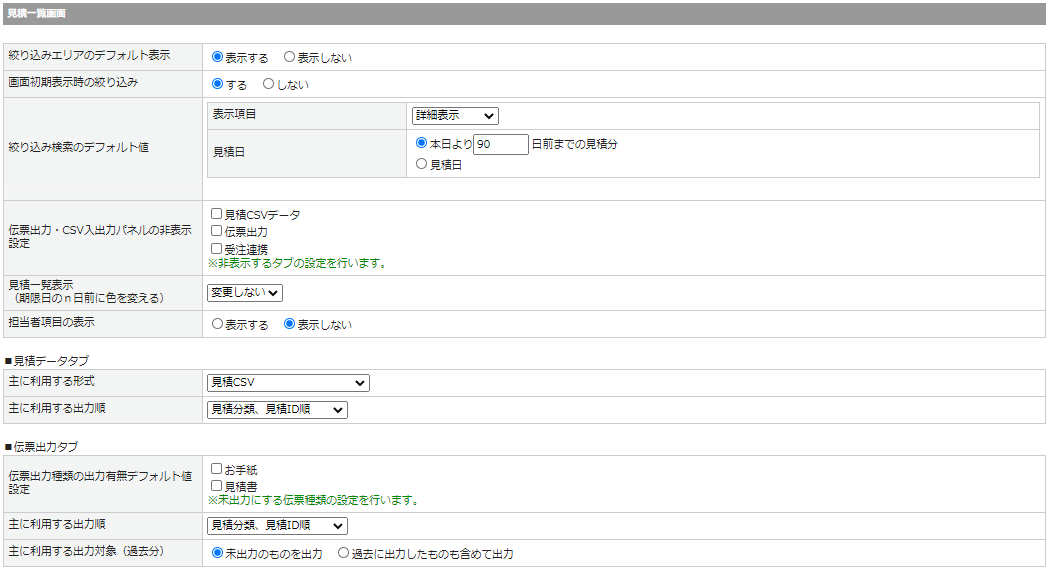
Task: Set 担当者項目の表示 to 表示する
Action: pyautogui.click(x=217, y=324)
